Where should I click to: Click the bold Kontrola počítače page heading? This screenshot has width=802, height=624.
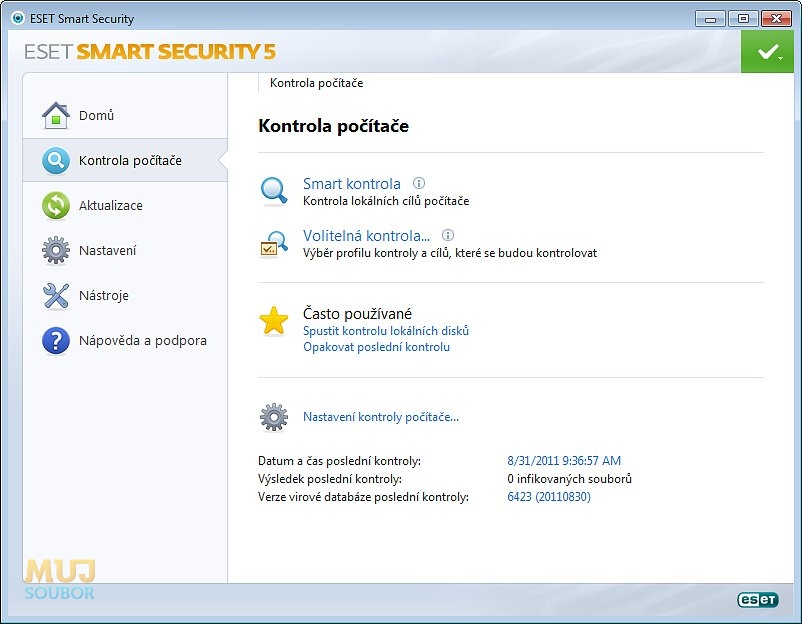click(333, 126)
